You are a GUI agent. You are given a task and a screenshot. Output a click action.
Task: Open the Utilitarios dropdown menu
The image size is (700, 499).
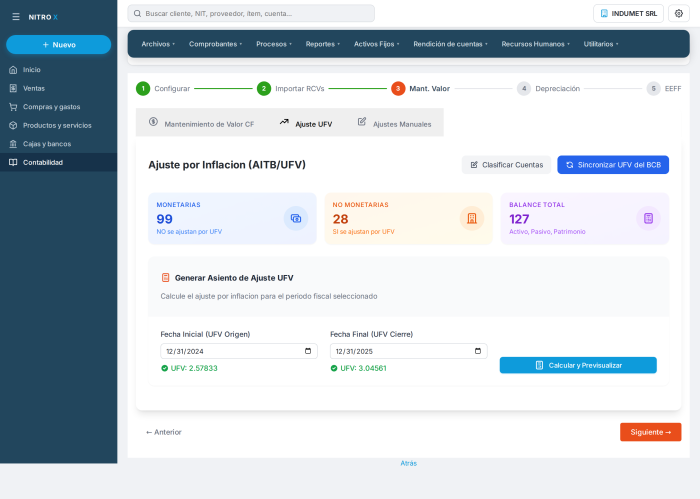click(601, 44)
